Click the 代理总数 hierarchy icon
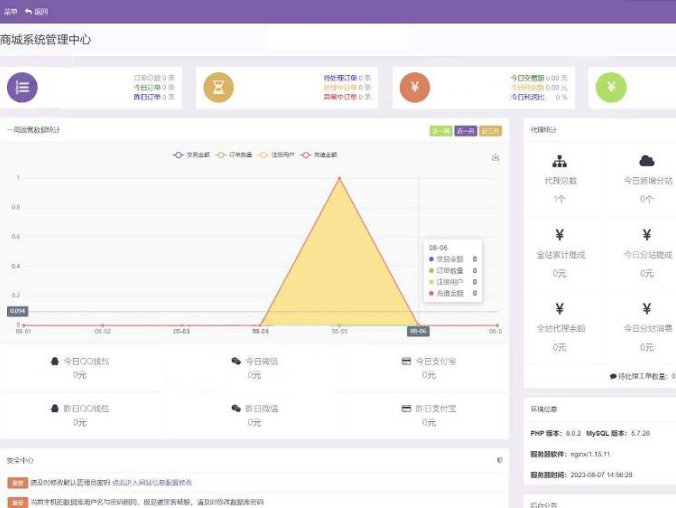 tap(560, 161)
